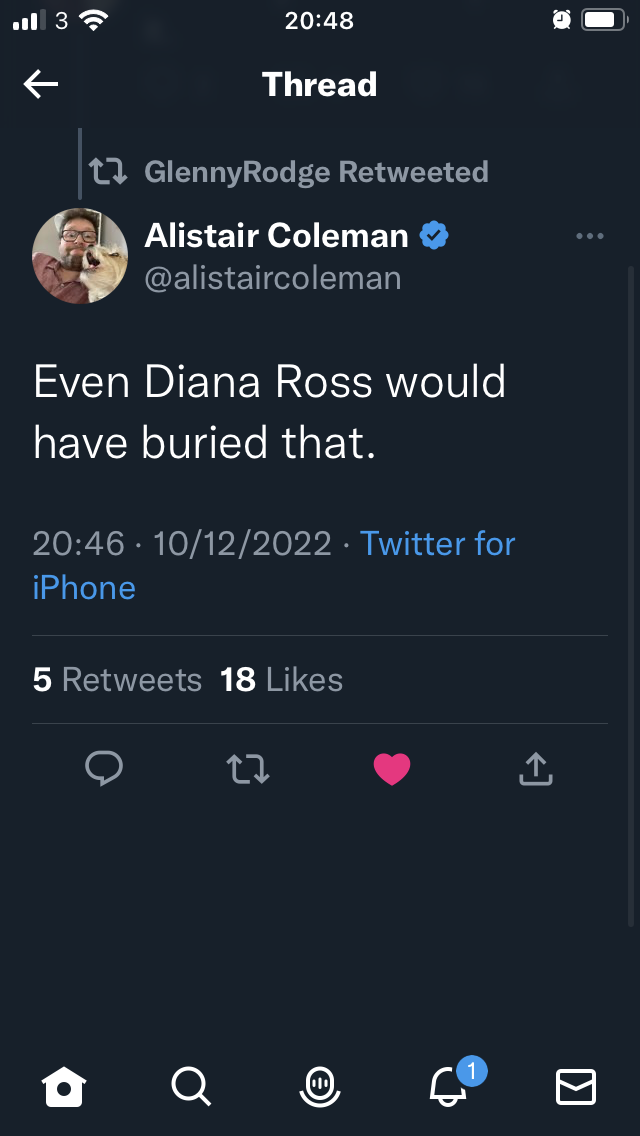View Alistair Coleman's profile picture
The image size is (640, 1136).
point(80,256)
